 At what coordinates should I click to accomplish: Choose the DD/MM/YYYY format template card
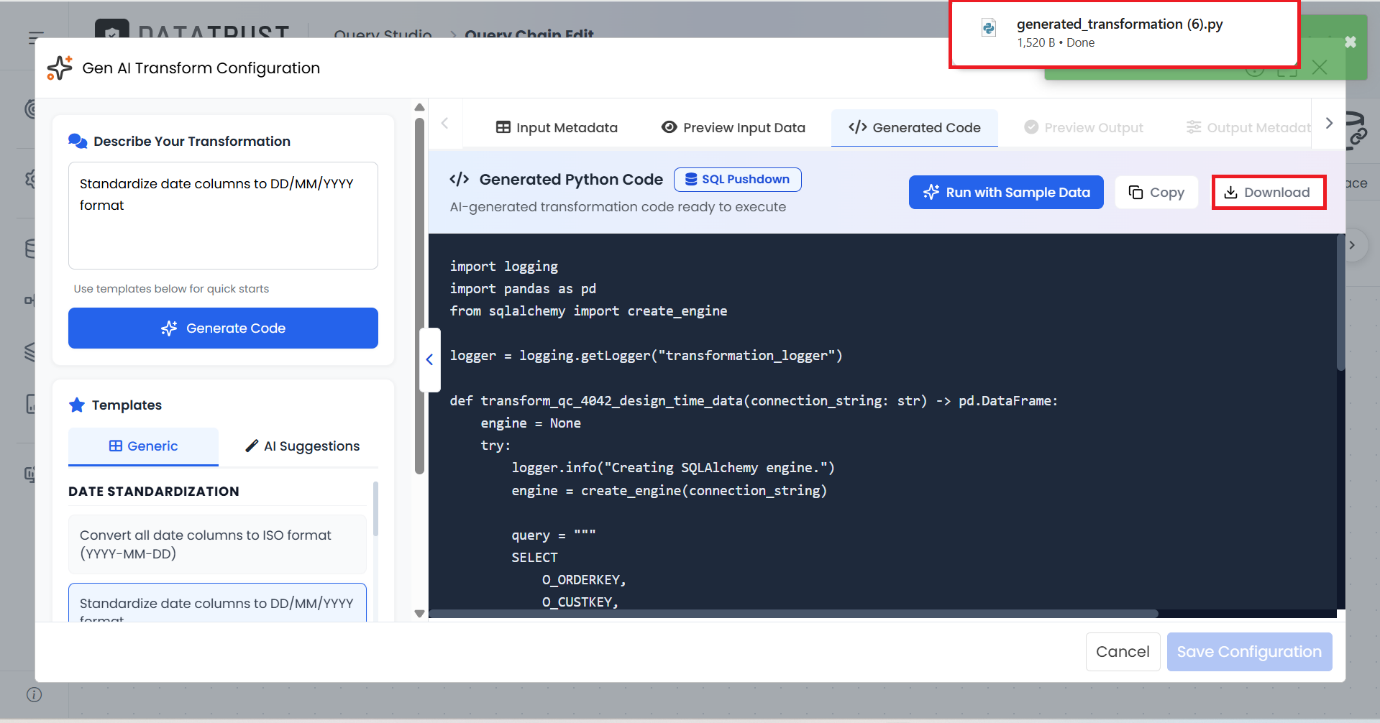217,603
